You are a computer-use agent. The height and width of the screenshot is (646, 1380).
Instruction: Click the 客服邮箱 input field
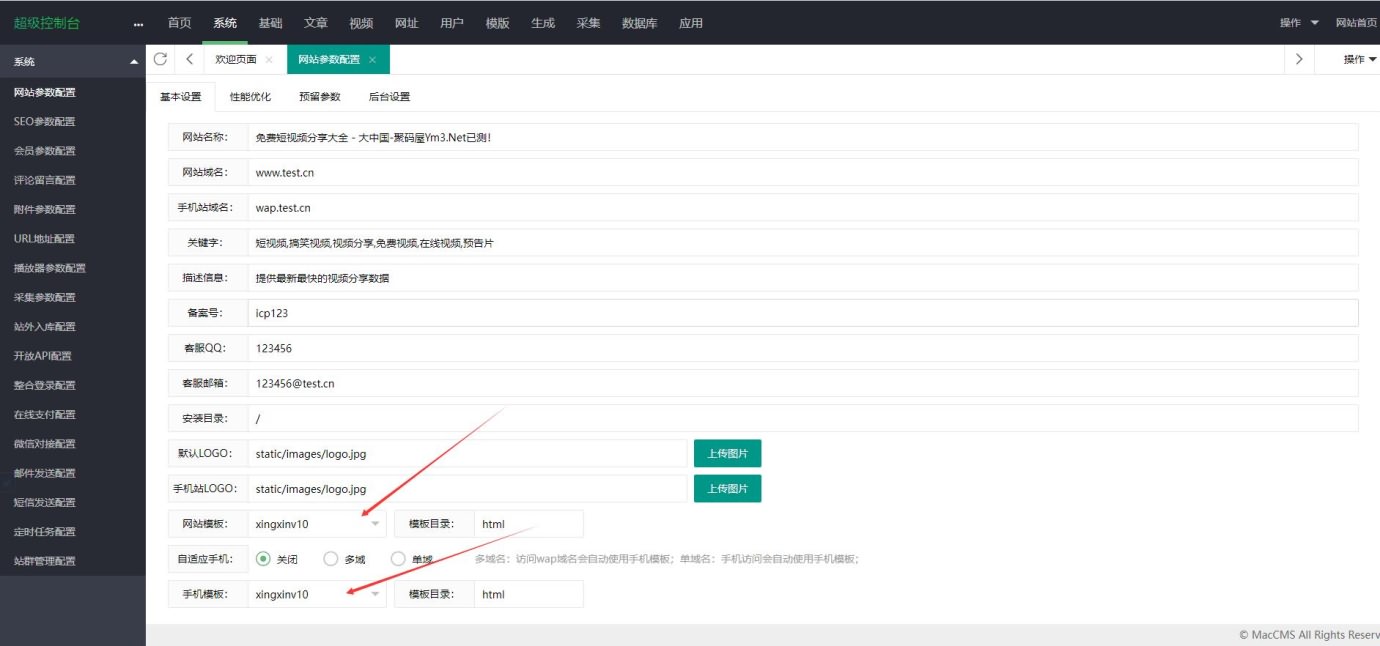pyautogui.click(x=803, y=383)
